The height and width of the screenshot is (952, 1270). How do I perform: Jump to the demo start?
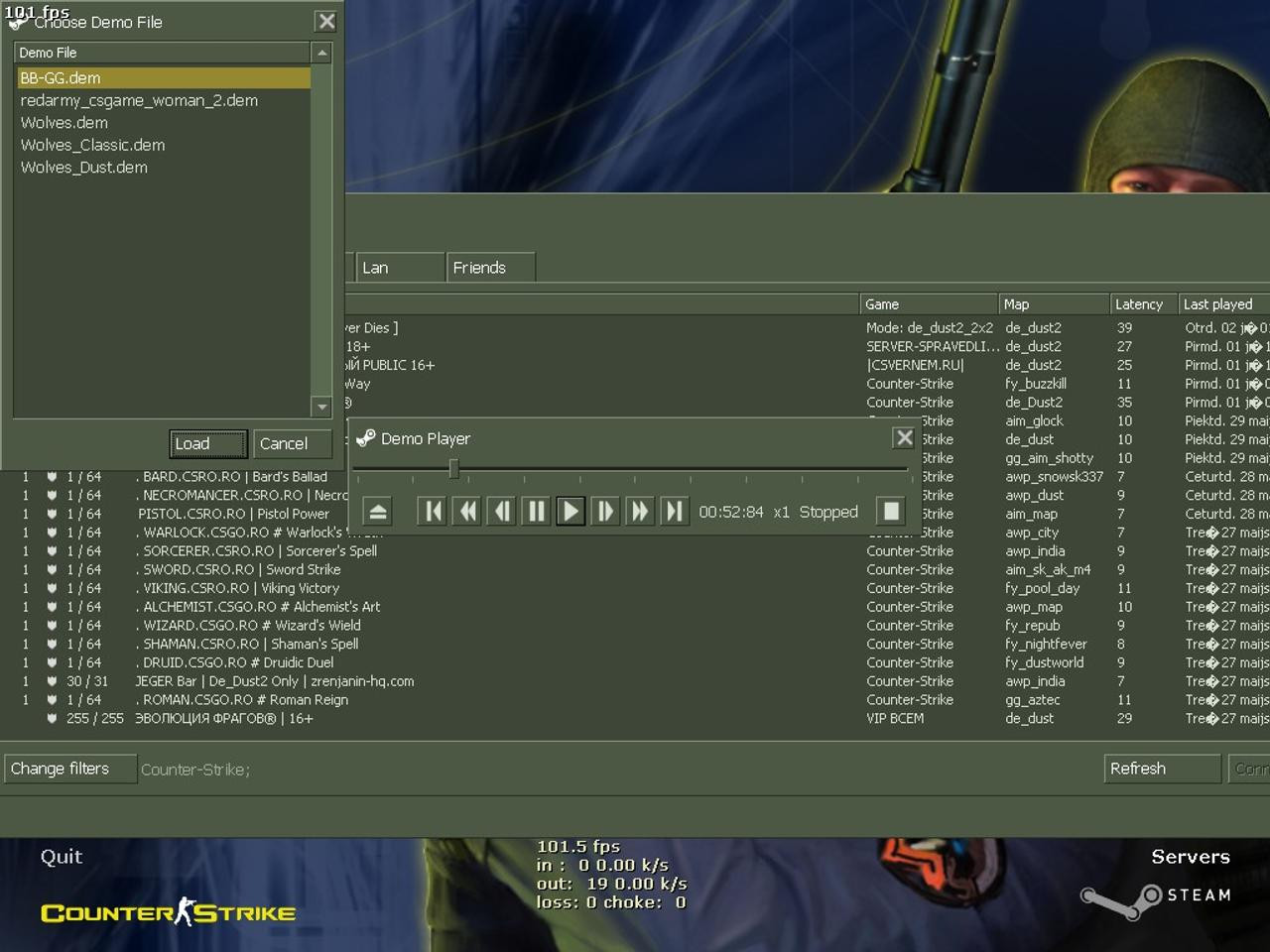tap(434, 512)
